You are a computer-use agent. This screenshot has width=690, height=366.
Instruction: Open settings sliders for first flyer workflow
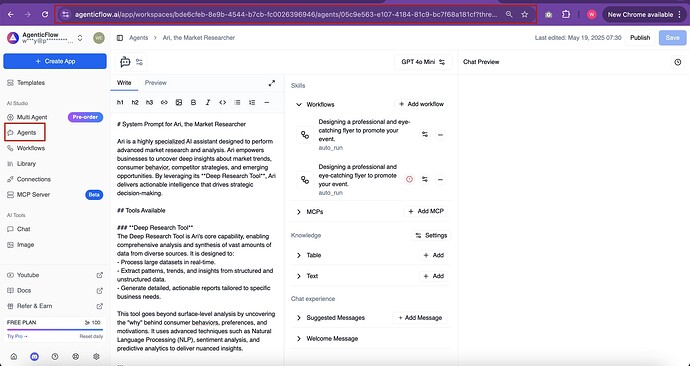point(425,135)
